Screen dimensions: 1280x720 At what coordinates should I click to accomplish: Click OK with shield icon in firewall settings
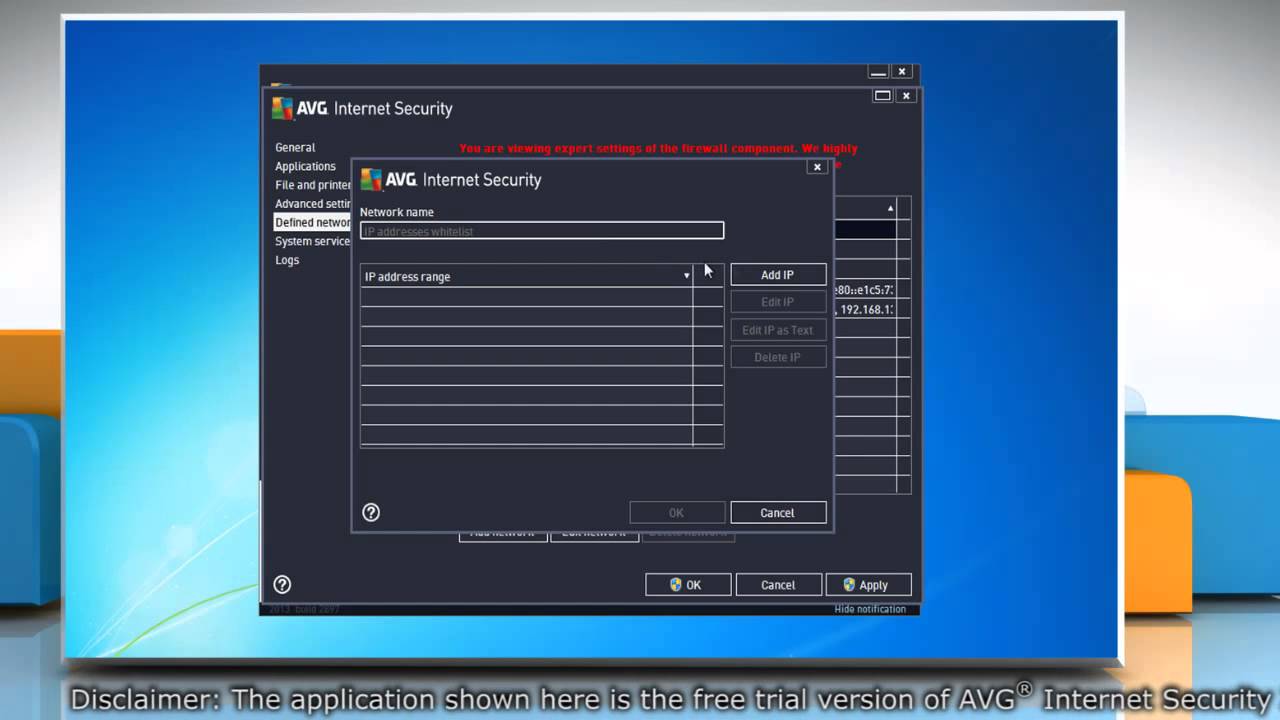(688, 585)
